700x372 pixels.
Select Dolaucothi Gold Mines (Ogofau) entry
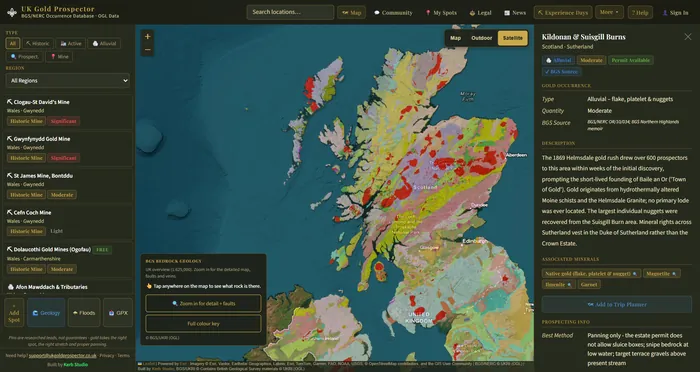pyautogui.click(x=68, y=259)
